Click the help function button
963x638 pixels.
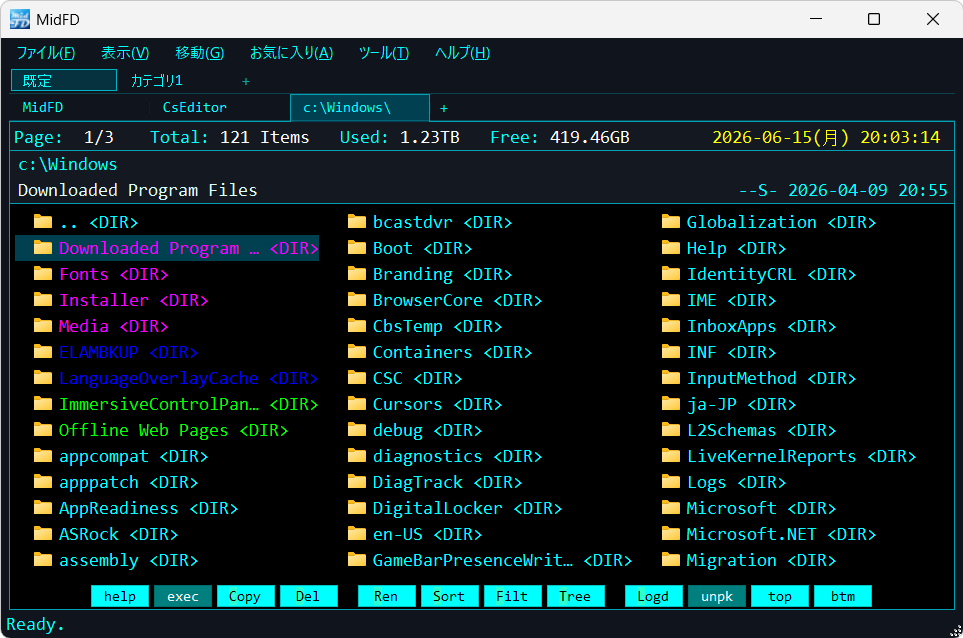(x=120, y=596)
